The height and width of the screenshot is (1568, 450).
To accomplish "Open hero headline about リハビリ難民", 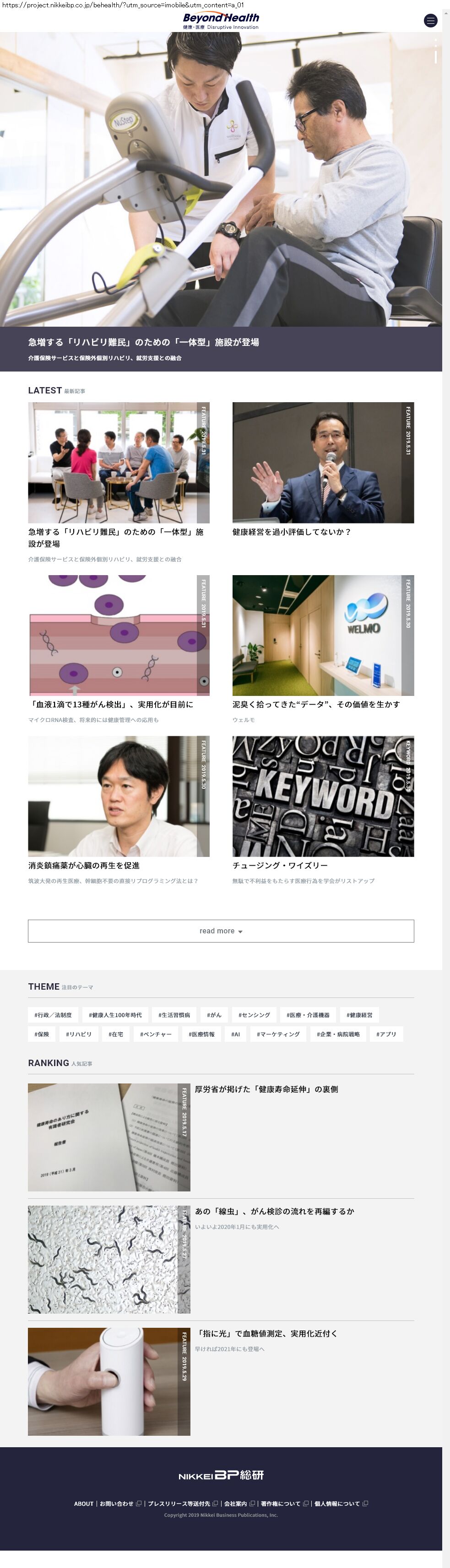I will click(x=144, y=342).
